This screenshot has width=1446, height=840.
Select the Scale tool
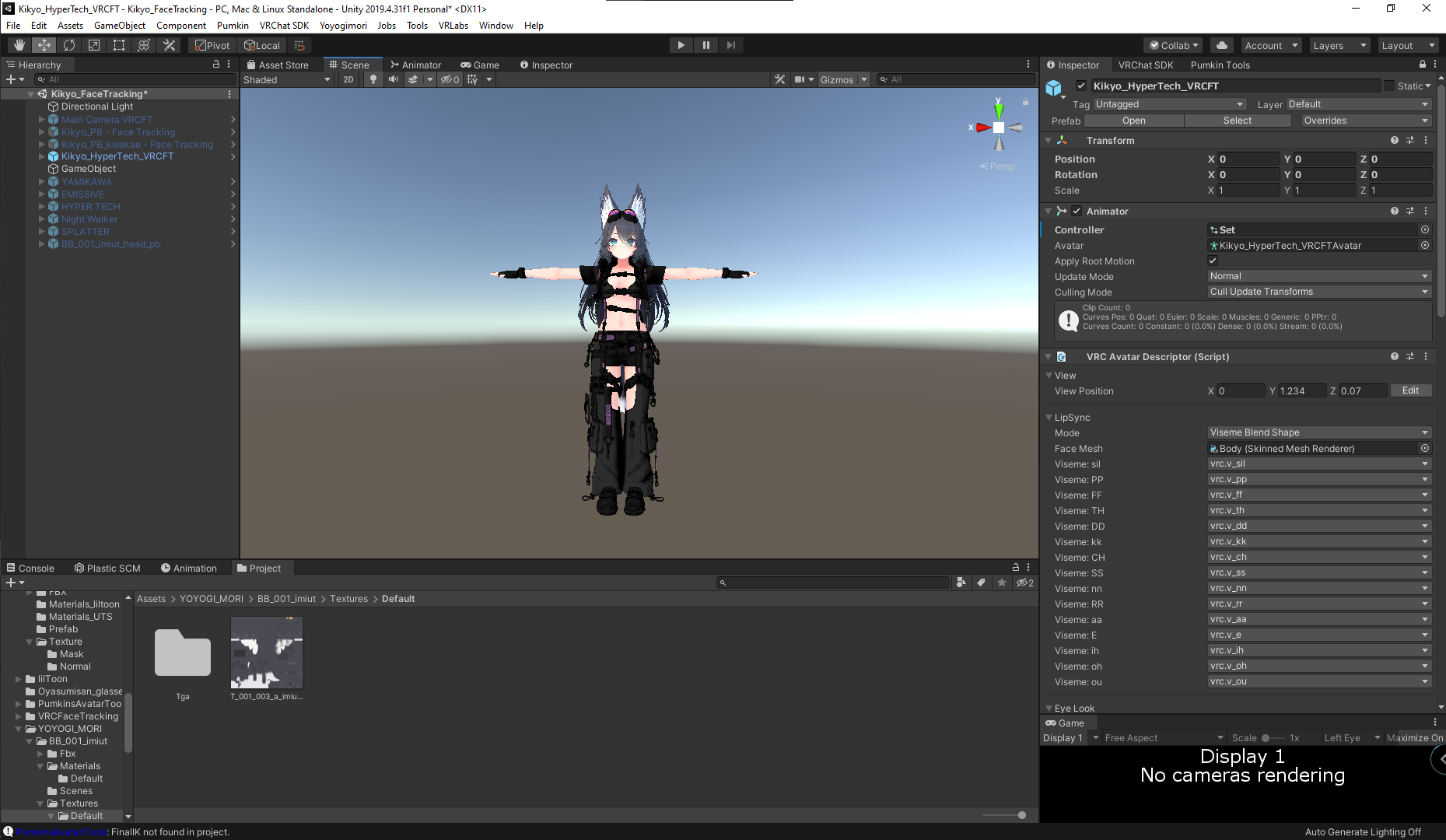(x=94, y=45)
